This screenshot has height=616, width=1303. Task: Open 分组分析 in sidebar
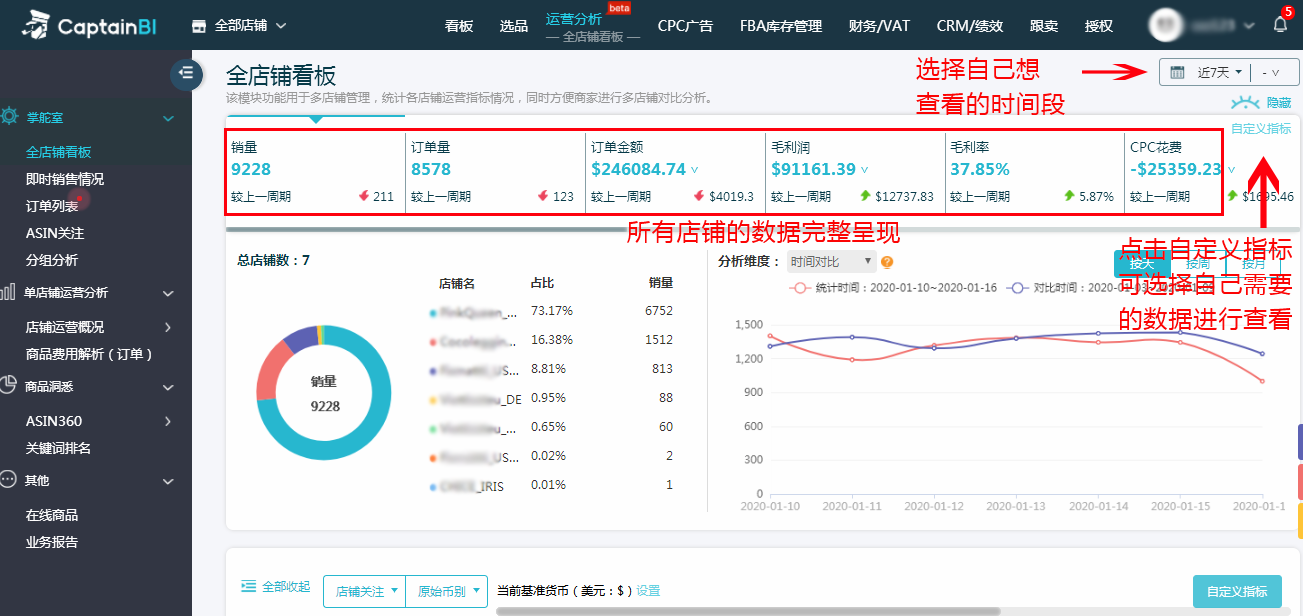coord(52,260)
